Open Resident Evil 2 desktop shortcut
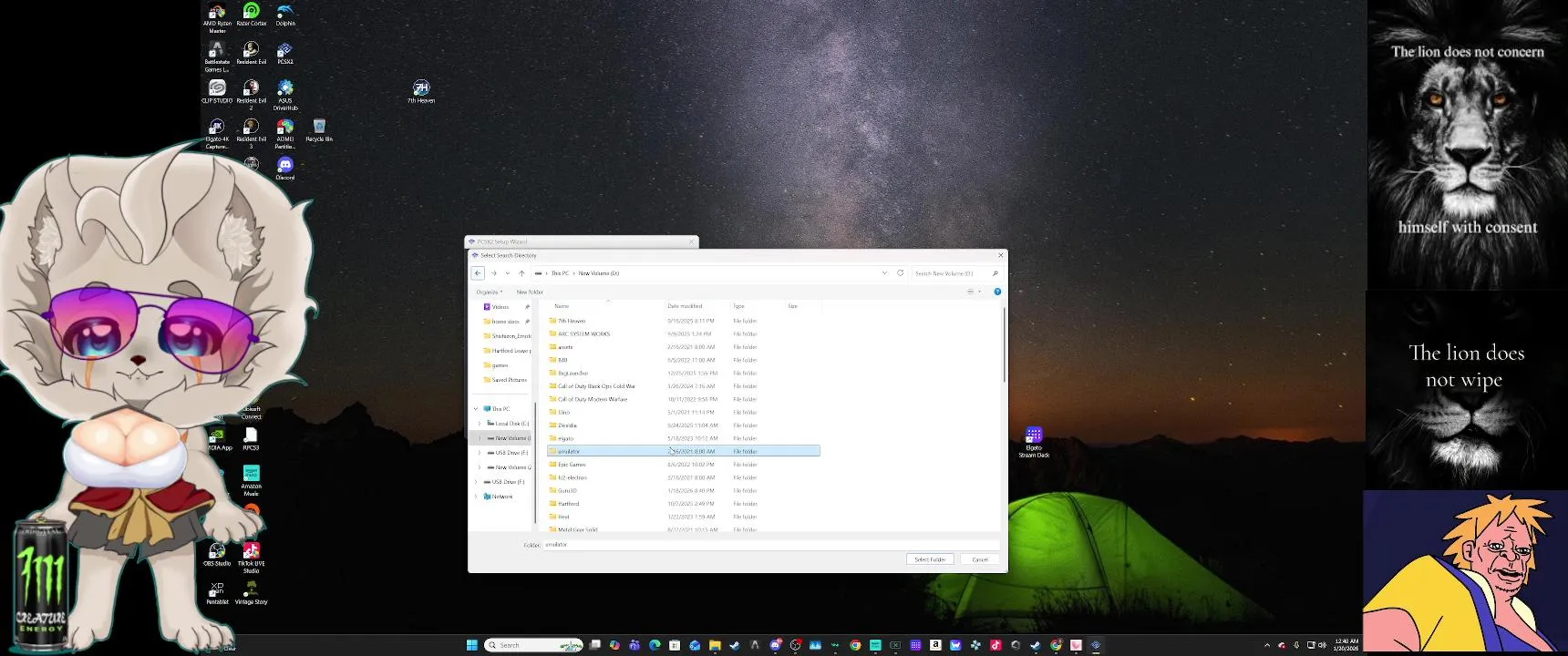The width and height of the screenshot is (1568, 656). coord(252,95)
